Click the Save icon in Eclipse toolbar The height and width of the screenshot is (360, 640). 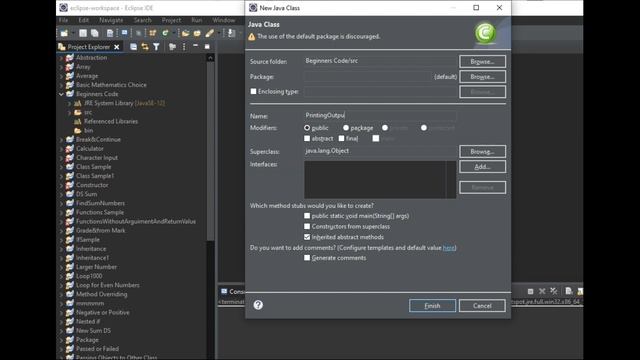point(83,33)
